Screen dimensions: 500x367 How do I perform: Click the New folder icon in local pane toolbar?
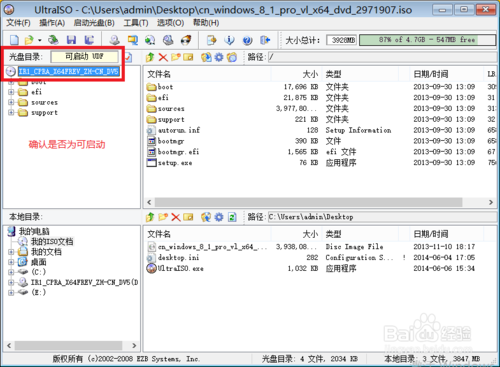[163, 217]
